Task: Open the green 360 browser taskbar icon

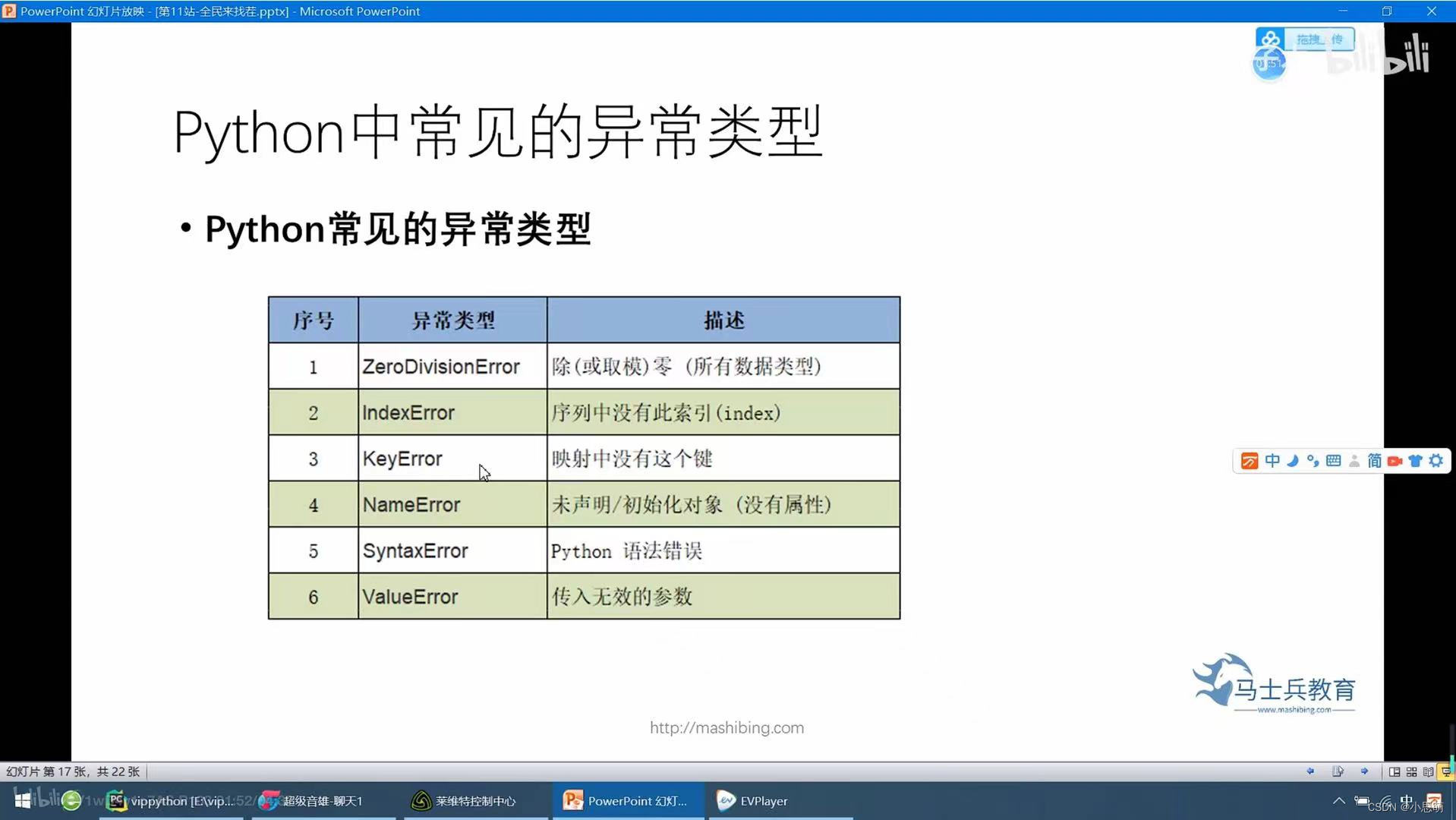Action: pos(71,800)
